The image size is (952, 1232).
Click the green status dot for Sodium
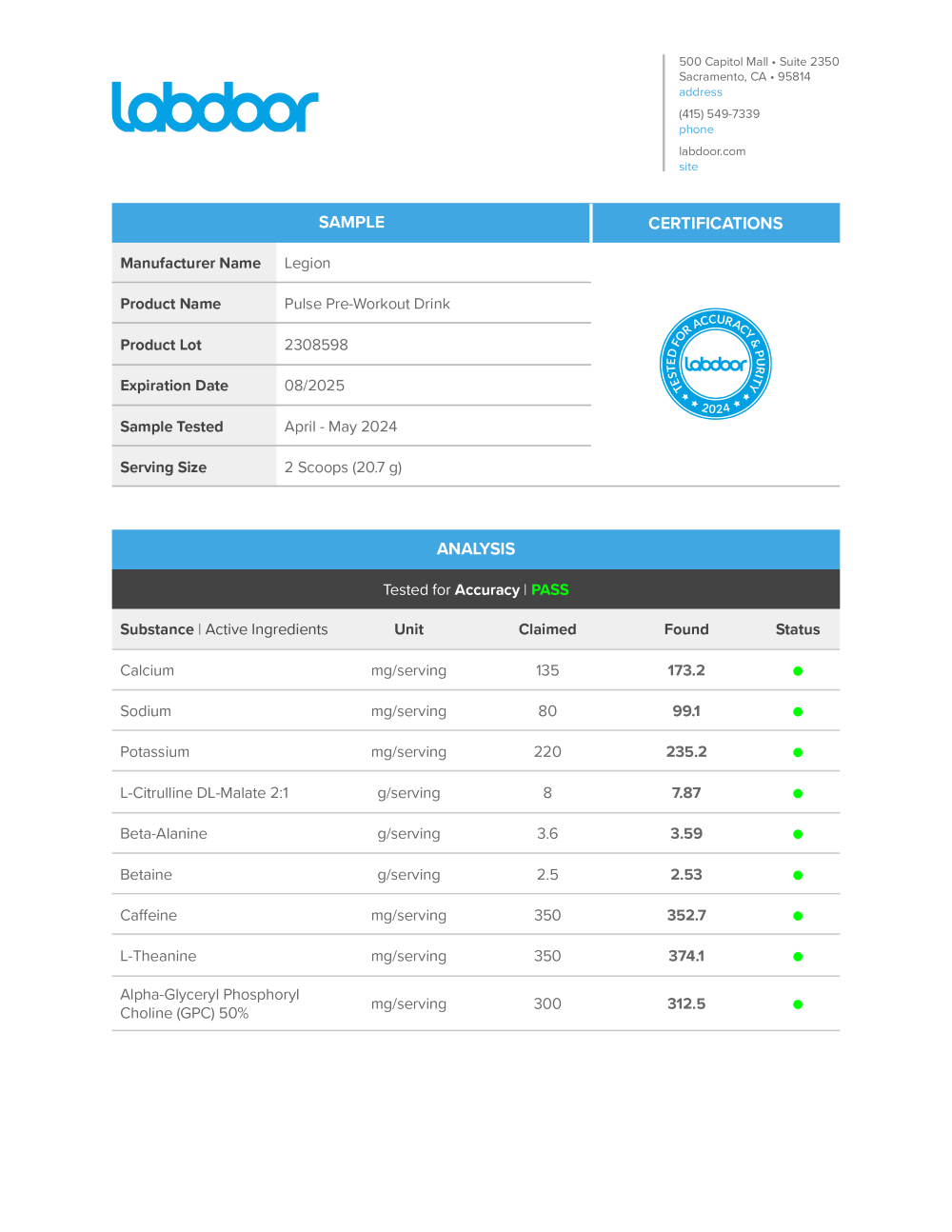pyautogui.click(x=798, y=712)
